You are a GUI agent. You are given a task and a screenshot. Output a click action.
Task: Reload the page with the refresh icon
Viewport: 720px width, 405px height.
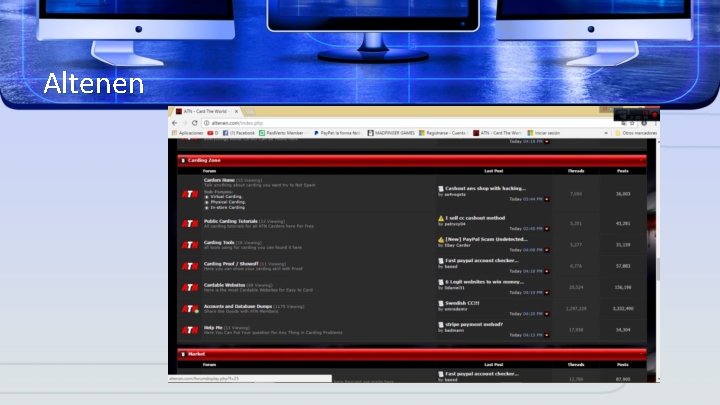point(195,123)
